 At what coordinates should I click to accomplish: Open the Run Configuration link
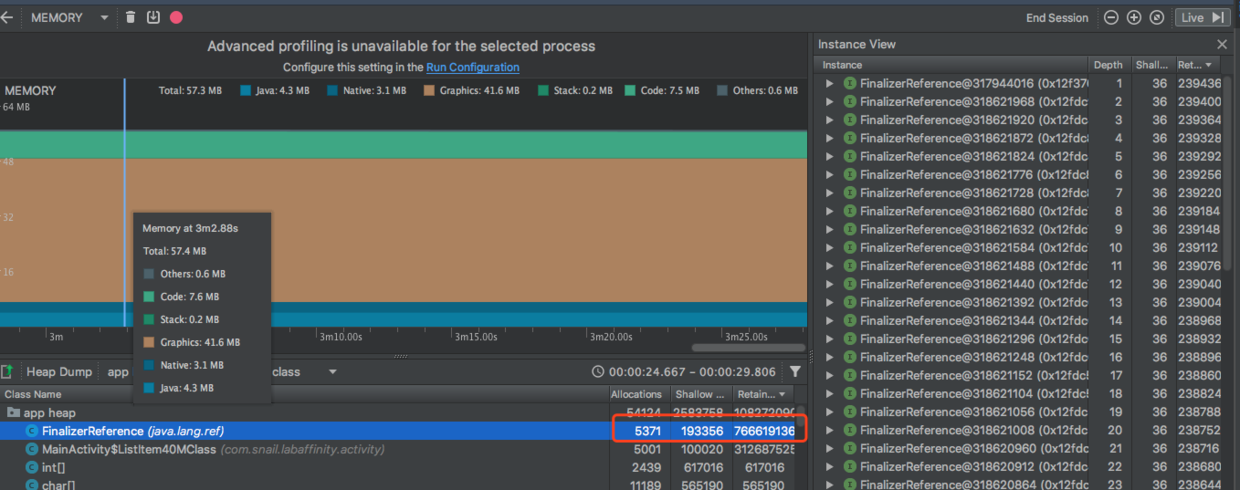(x=473, y=67)
